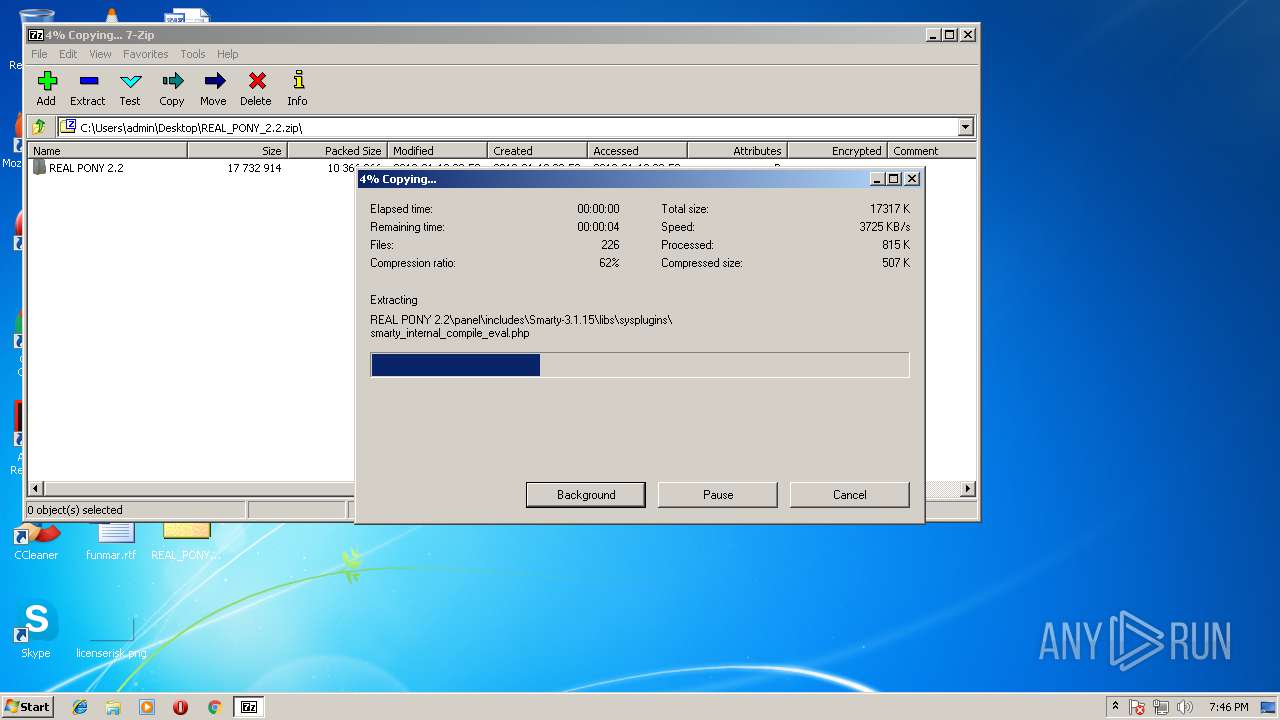Sort by Packed Size column header

[338, 151]
